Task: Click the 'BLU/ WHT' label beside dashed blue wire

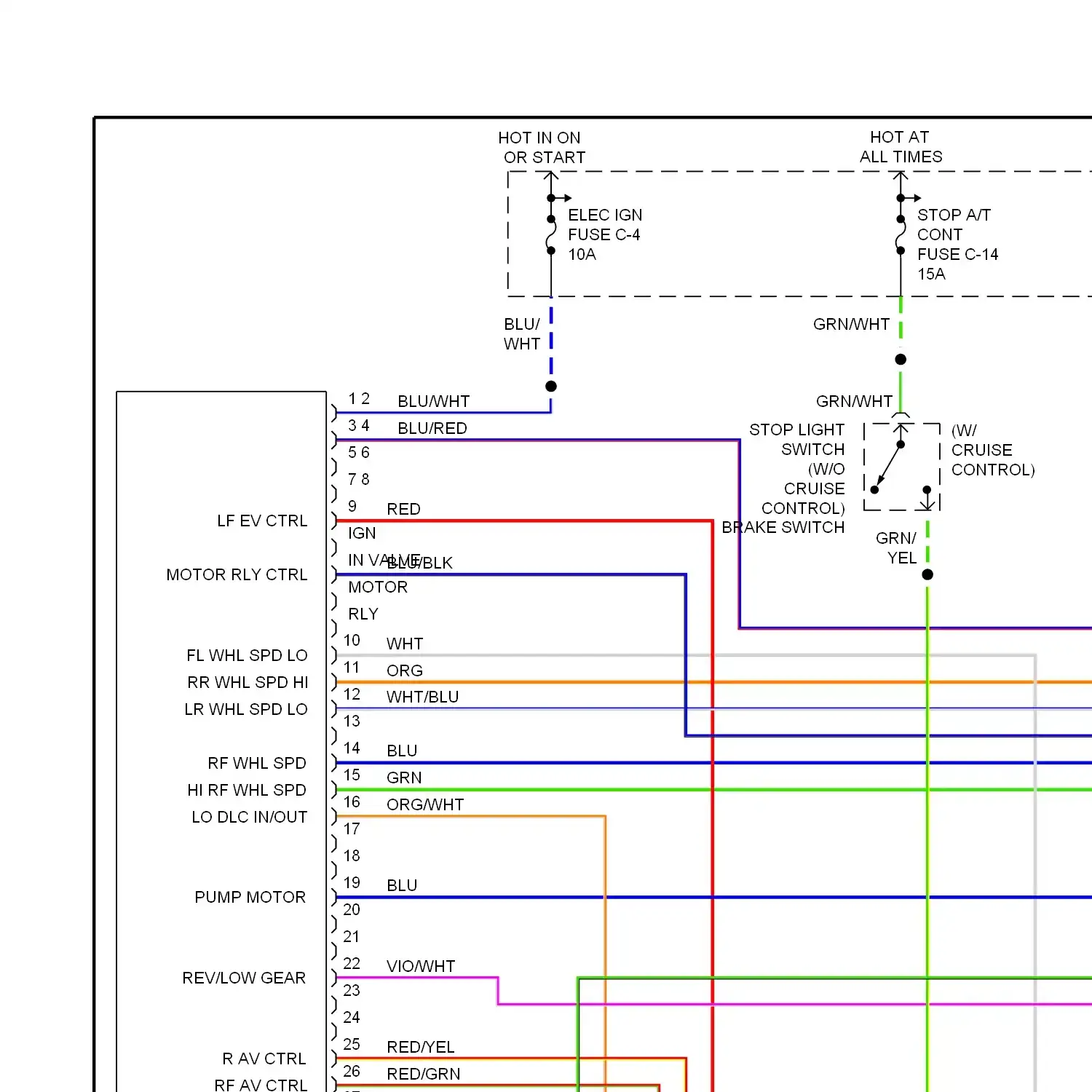Action: coord(522,334)
